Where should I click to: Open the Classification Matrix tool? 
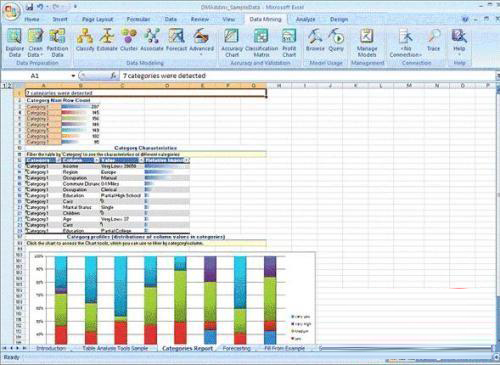(x=261, y=43)
